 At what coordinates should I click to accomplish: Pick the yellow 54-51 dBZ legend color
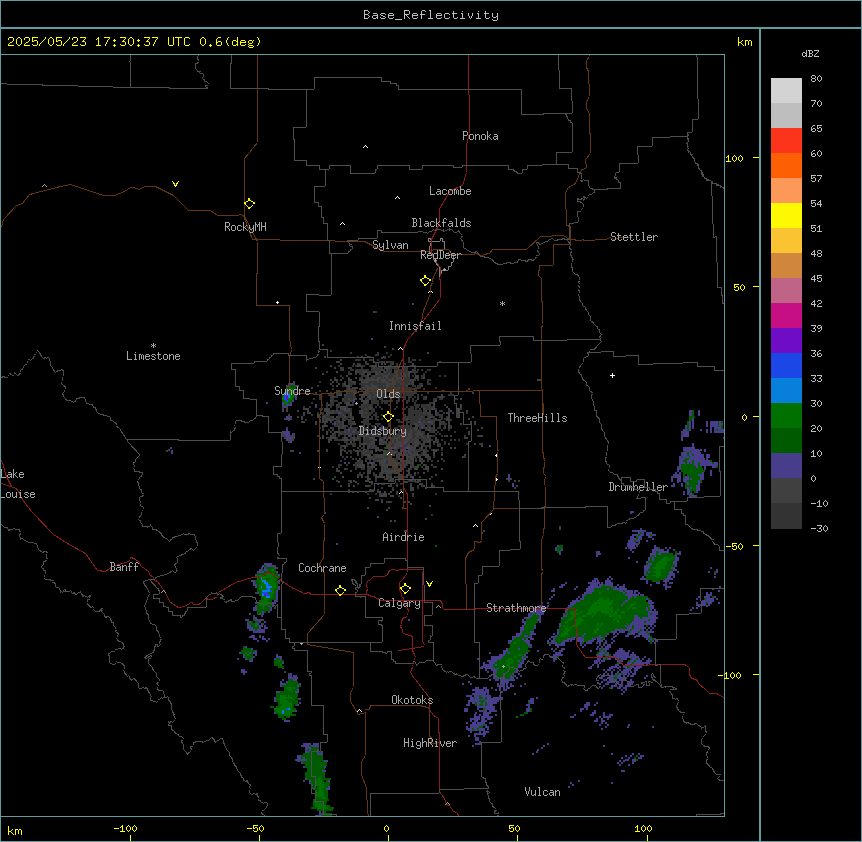pos(786,215)
